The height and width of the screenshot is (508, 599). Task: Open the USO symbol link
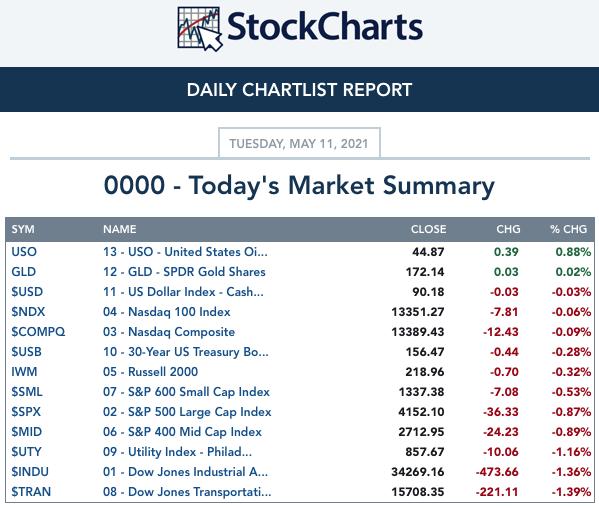[24, 252]
